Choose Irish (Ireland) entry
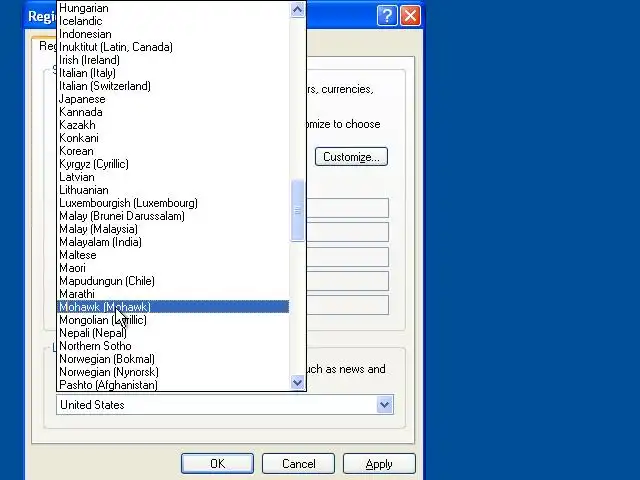Viewport: 640px width, 480px height. pos(173,60)
